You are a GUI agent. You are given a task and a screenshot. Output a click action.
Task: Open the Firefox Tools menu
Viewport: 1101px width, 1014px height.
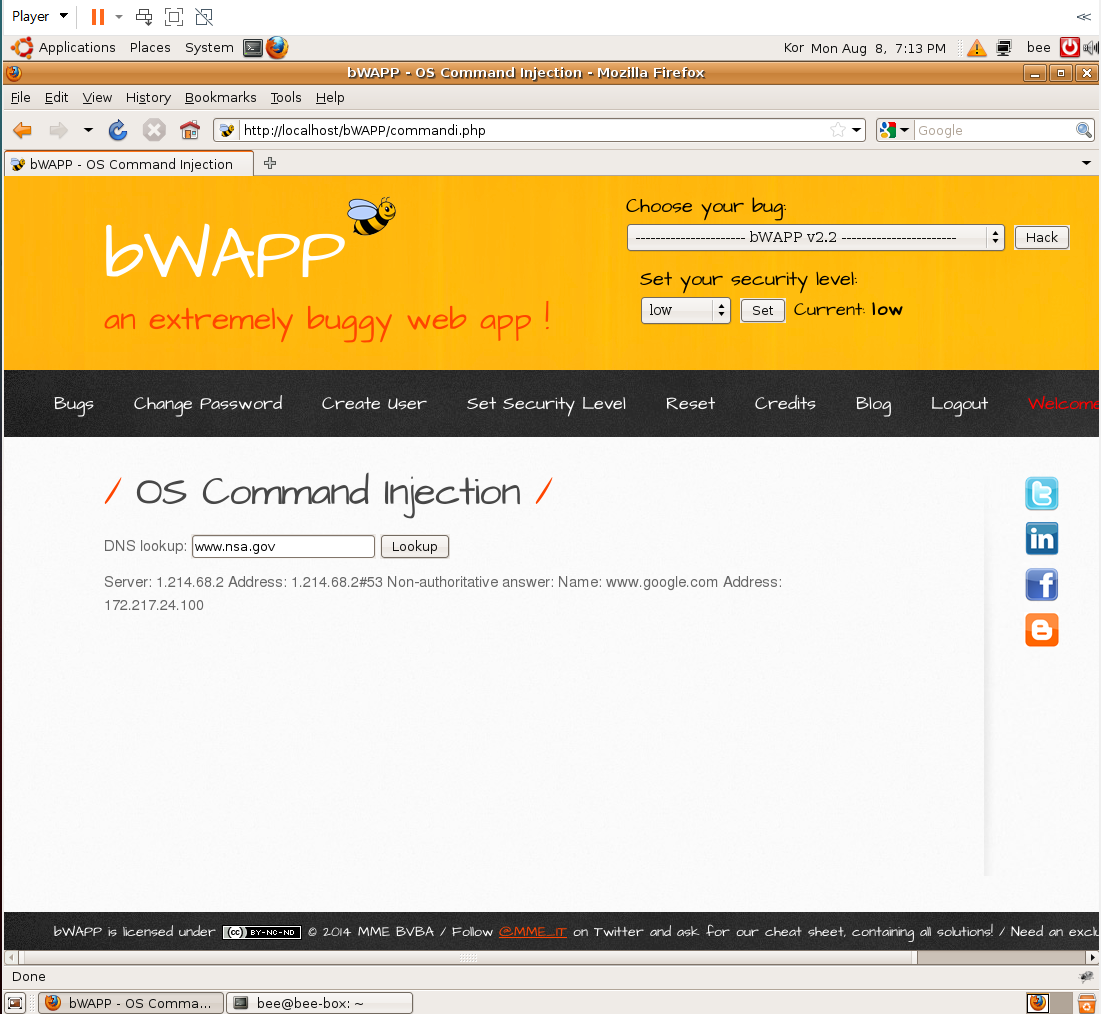286,97
